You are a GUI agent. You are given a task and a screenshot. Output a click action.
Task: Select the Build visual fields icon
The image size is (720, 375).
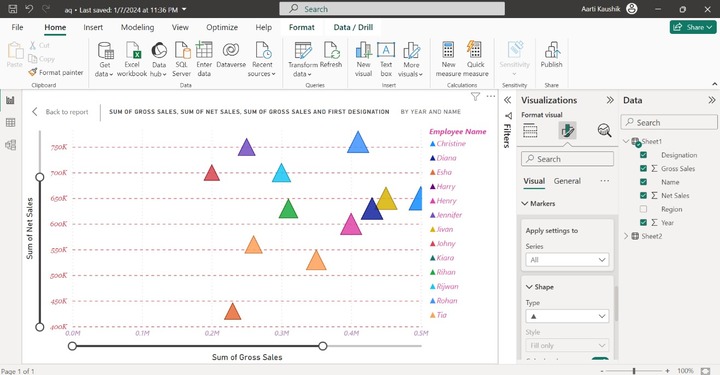(530, 131)
